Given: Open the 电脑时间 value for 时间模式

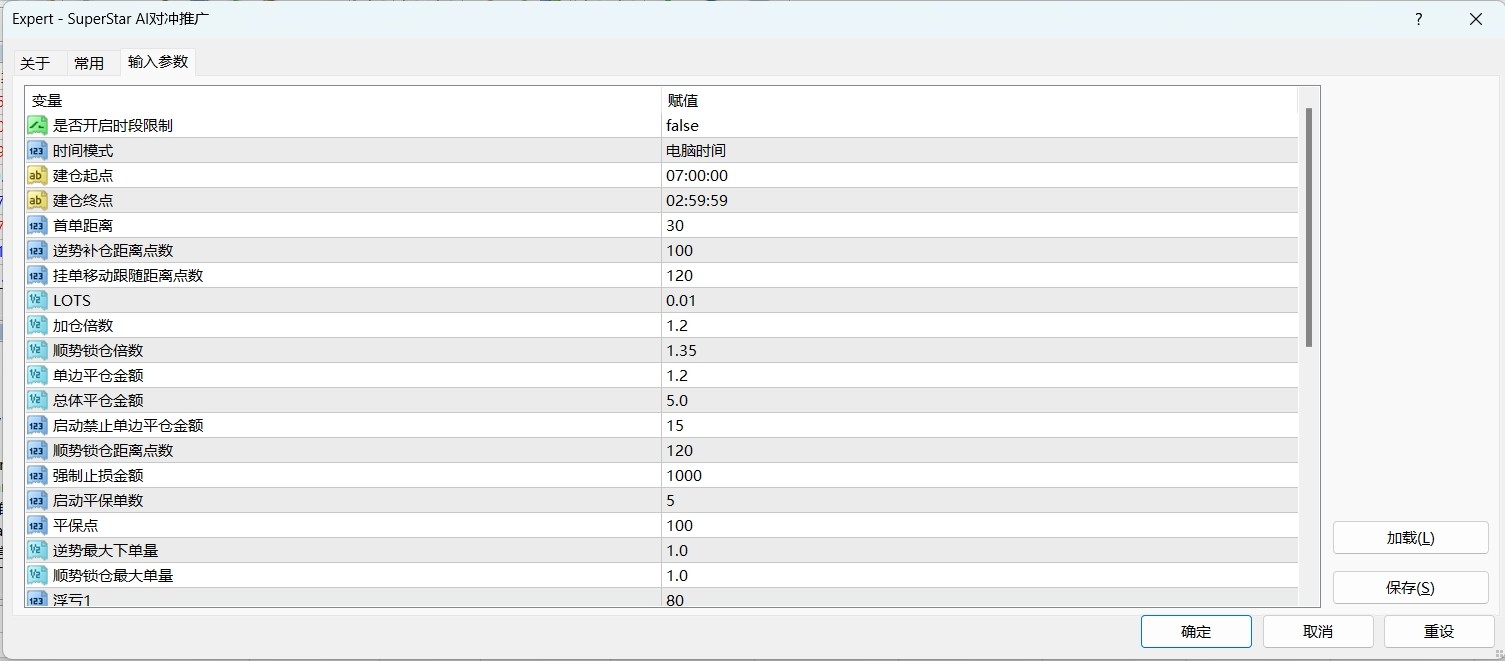Looking at the screenshot, I should pos(696,150).
